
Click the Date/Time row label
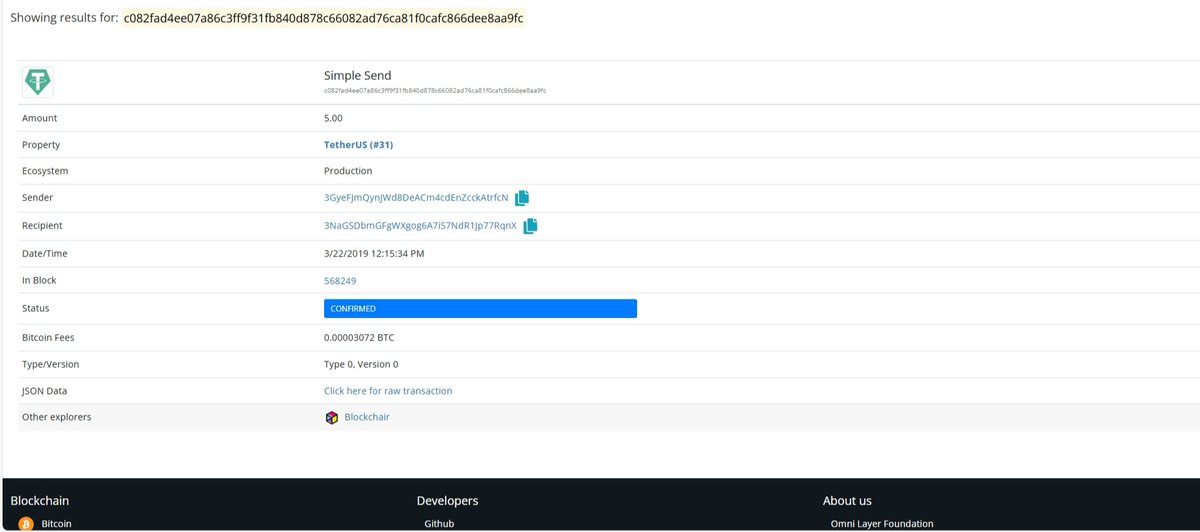point(45,254)
